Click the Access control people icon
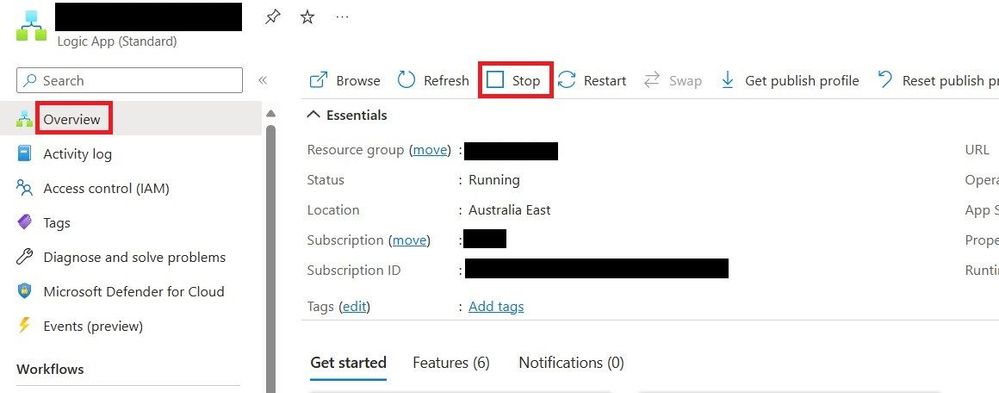999x393 pixels. [x=24, y=188]
